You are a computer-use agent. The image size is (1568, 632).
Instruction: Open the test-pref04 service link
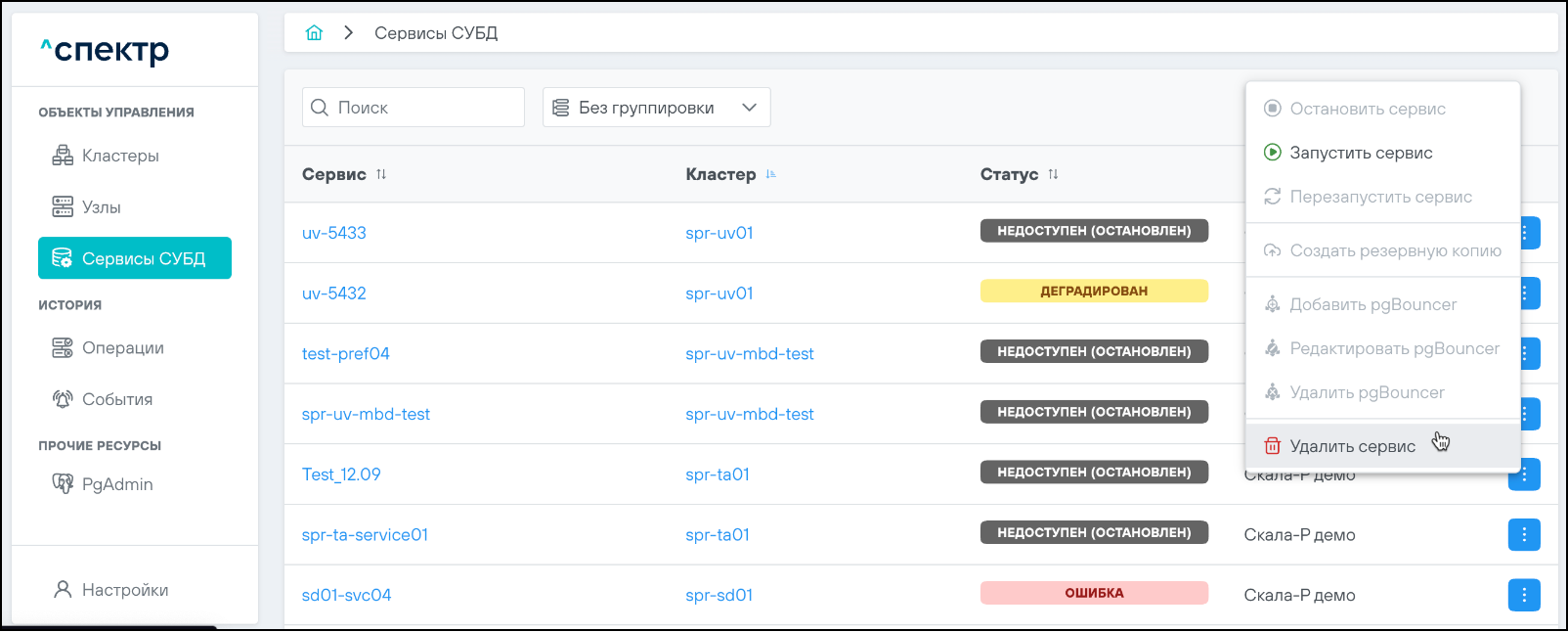(x=346, y=353)
